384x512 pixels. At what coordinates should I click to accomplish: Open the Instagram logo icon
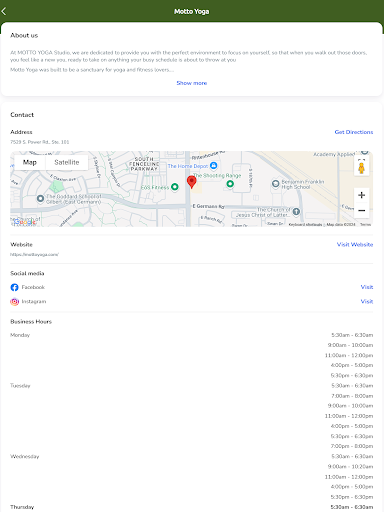[x=14, y=302]
